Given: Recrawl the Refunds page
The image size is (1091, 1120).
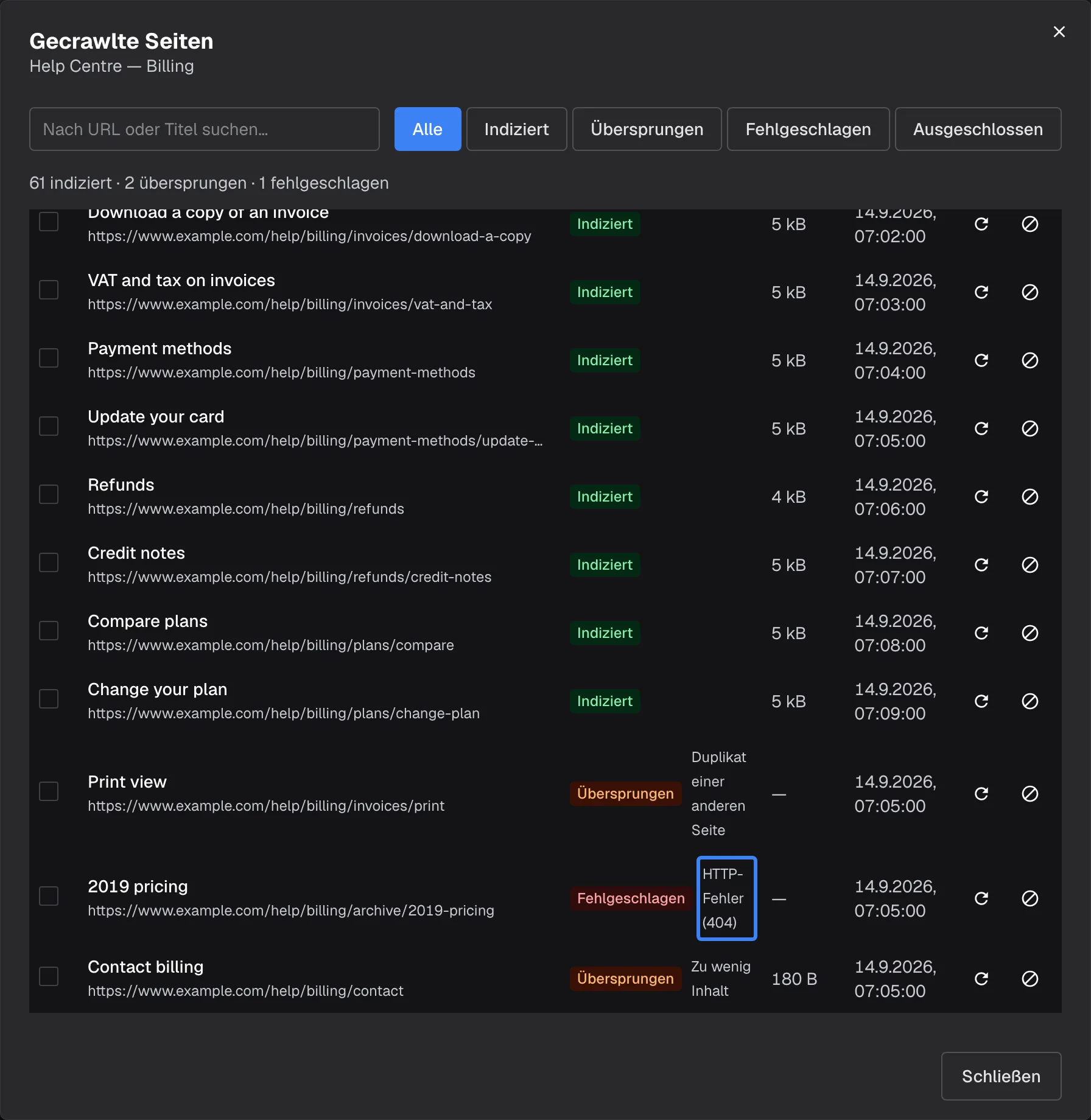Looking at the screenshot, I should click(x=981, y=497).
